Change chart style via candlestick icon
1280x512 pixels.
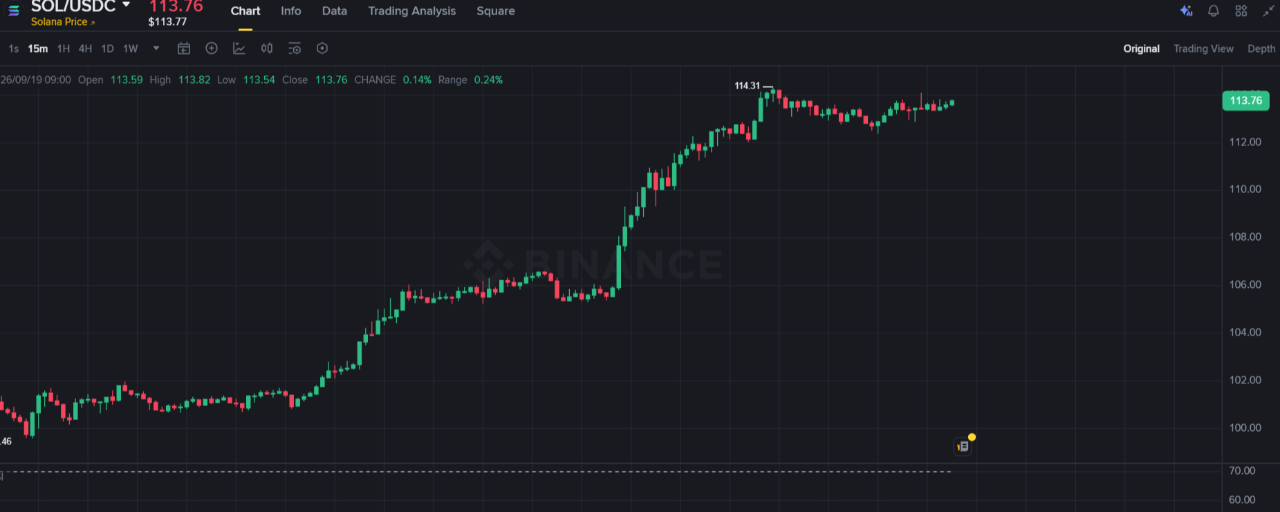[267, 48]
